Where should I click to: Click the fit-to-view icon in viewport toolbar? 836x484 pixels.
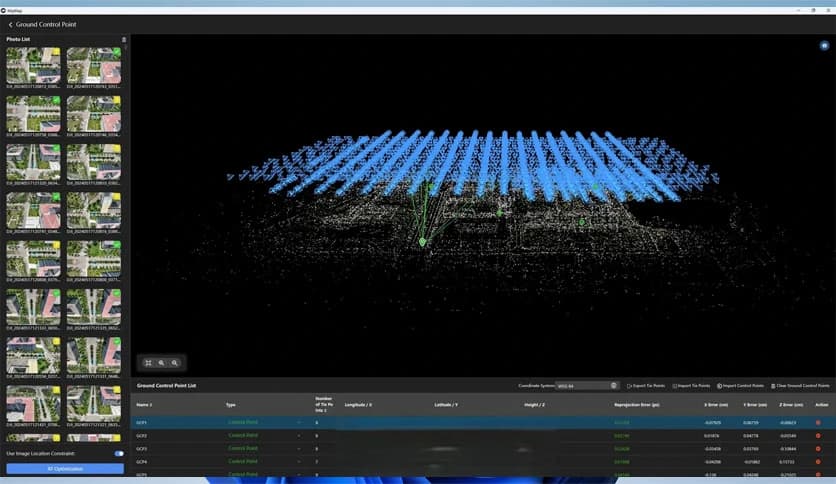click(x=148, y=363)
